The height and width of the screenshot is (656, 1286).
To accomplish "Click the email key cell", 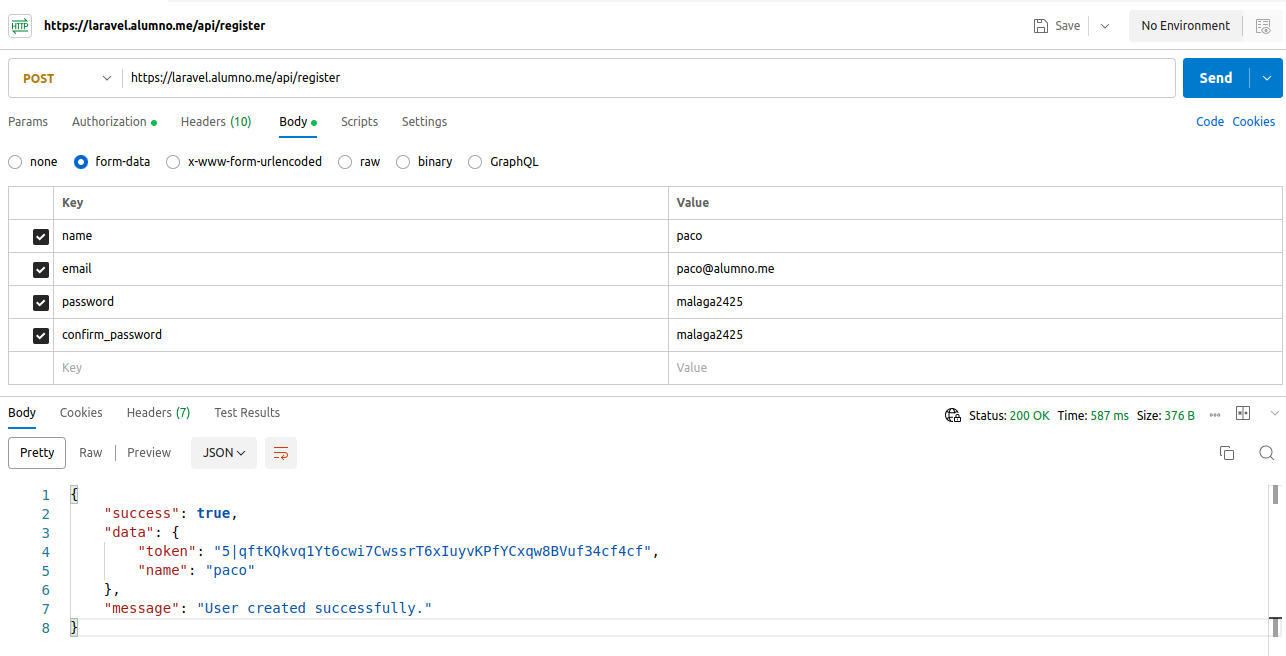I will tap(360, 269).
